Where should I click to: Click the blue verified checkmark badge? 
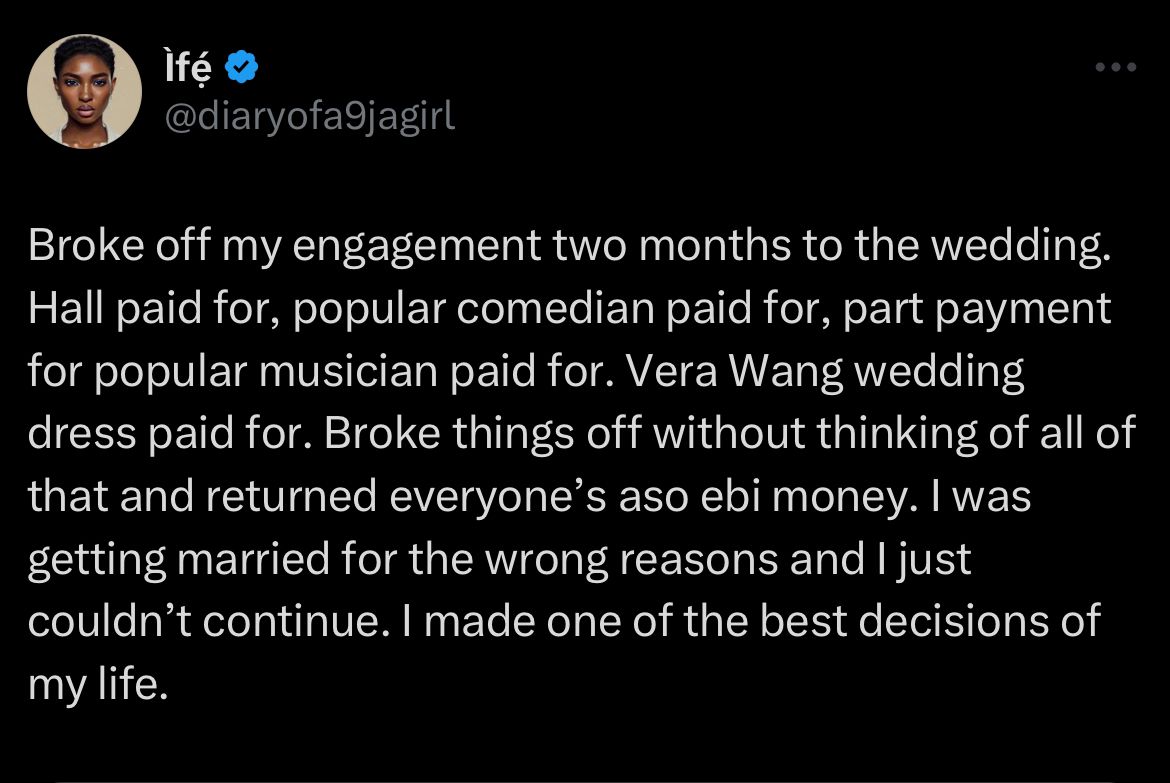coord(241,67)
